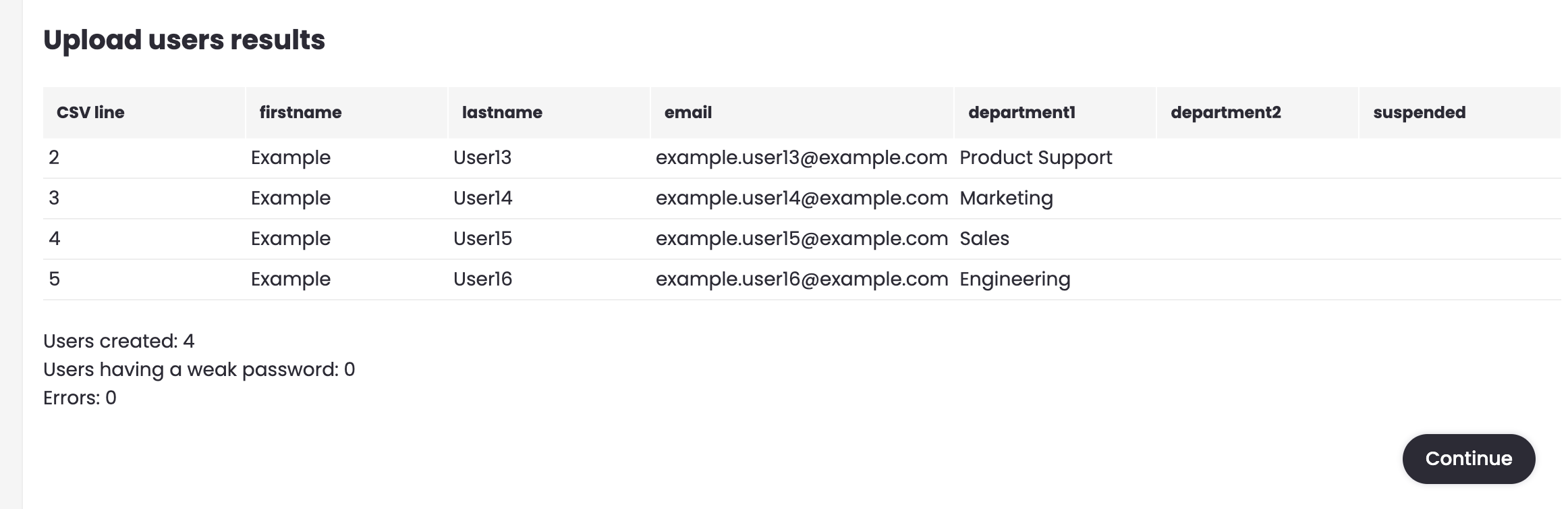
Task: Select the example.user15@example.com email cell
Action: (802, 238)
